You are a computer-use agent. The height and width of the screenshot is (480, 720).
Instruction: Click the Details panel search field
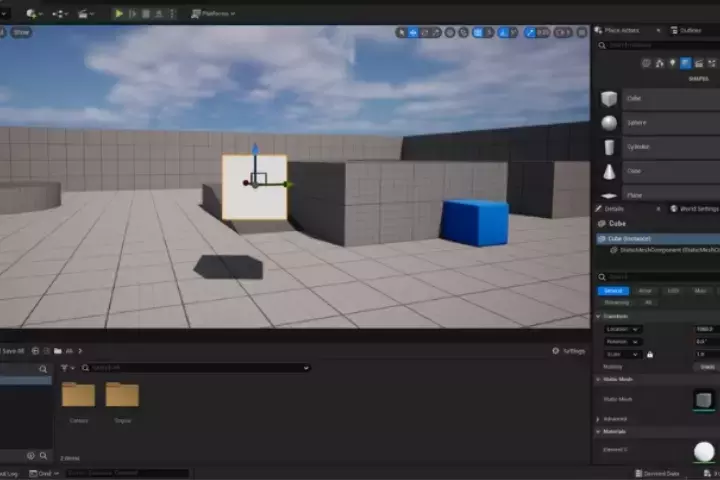coord(658,277)
